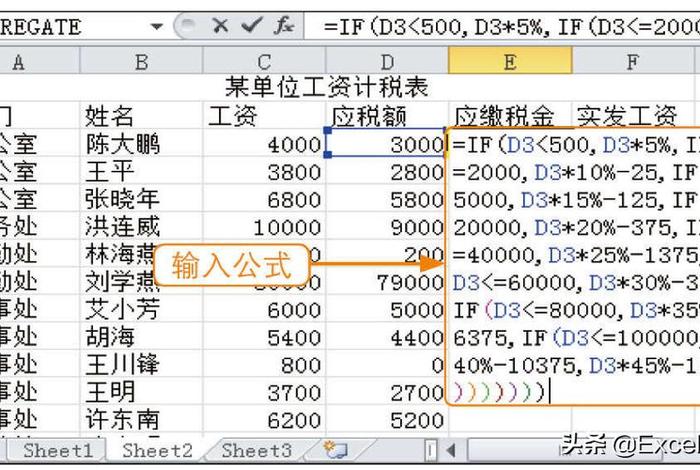This screenshot has height=470, width=700.
Task: Open the Insert Function fx dialog
Action: (x=284, y=26)
